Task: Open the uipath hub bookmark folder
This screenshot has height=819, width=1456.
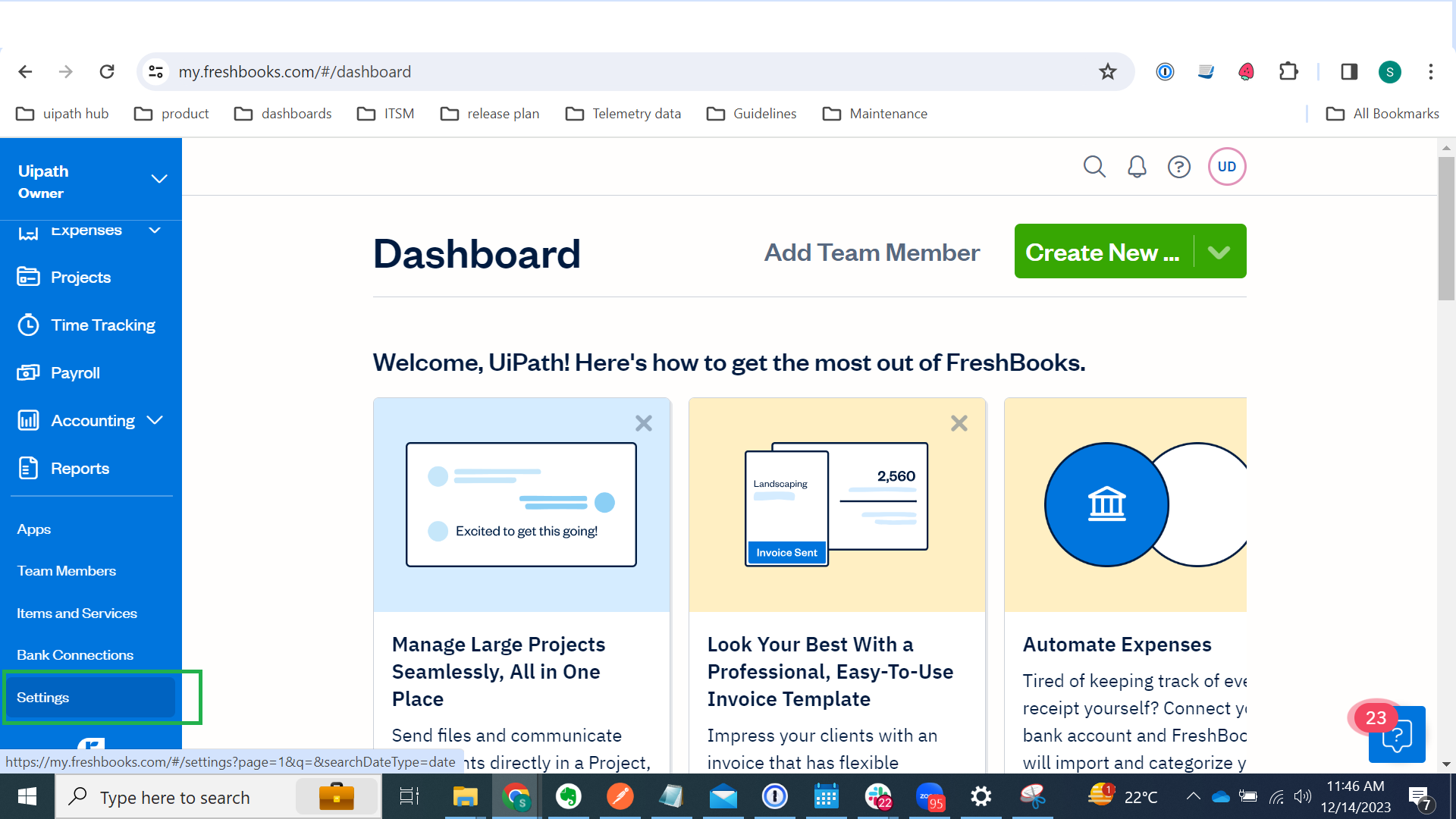Action: pyautogui.click(x=62, y=114)
